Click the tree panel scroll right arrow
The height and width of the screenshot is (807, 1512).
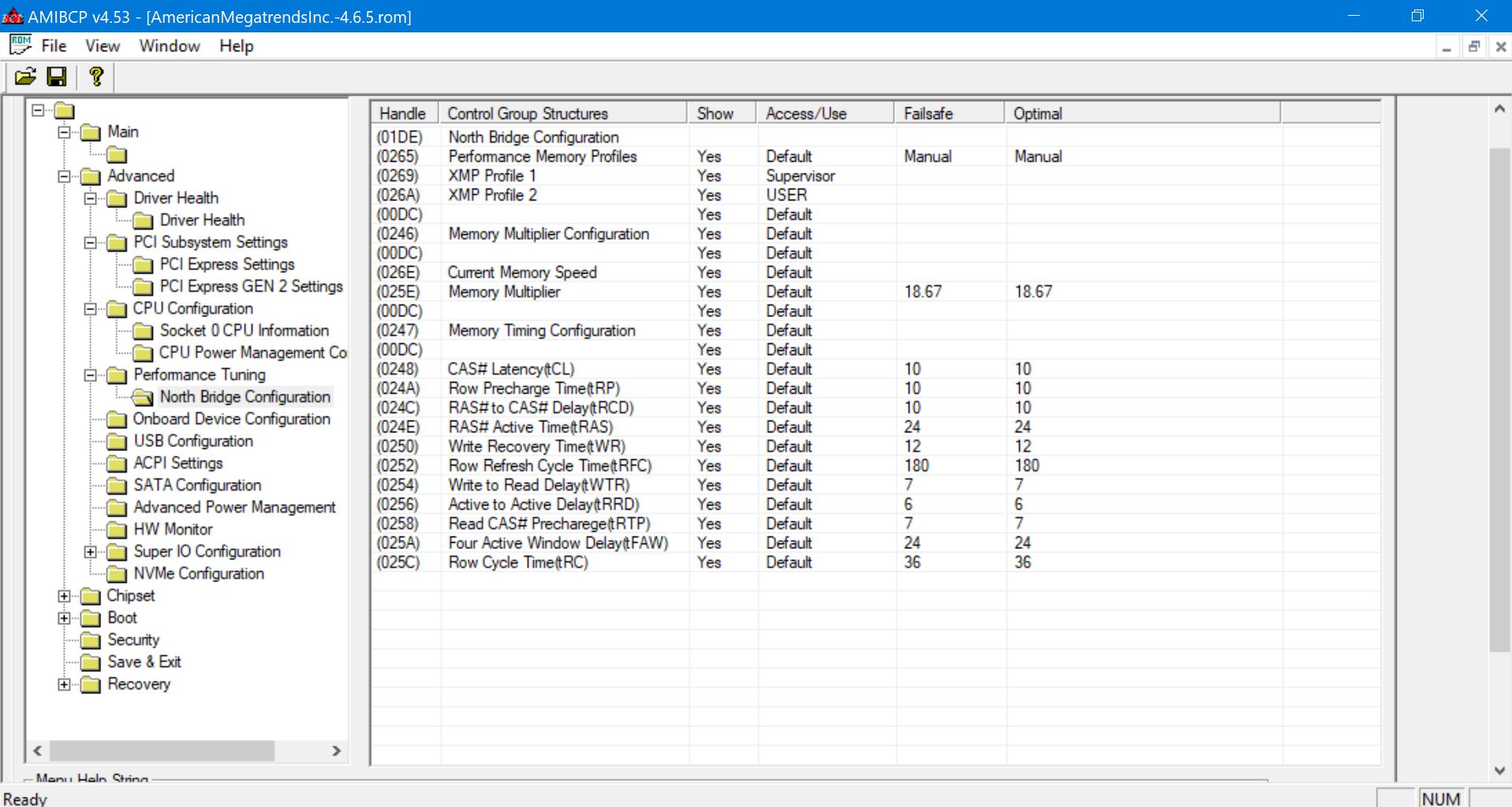[337, 750]
